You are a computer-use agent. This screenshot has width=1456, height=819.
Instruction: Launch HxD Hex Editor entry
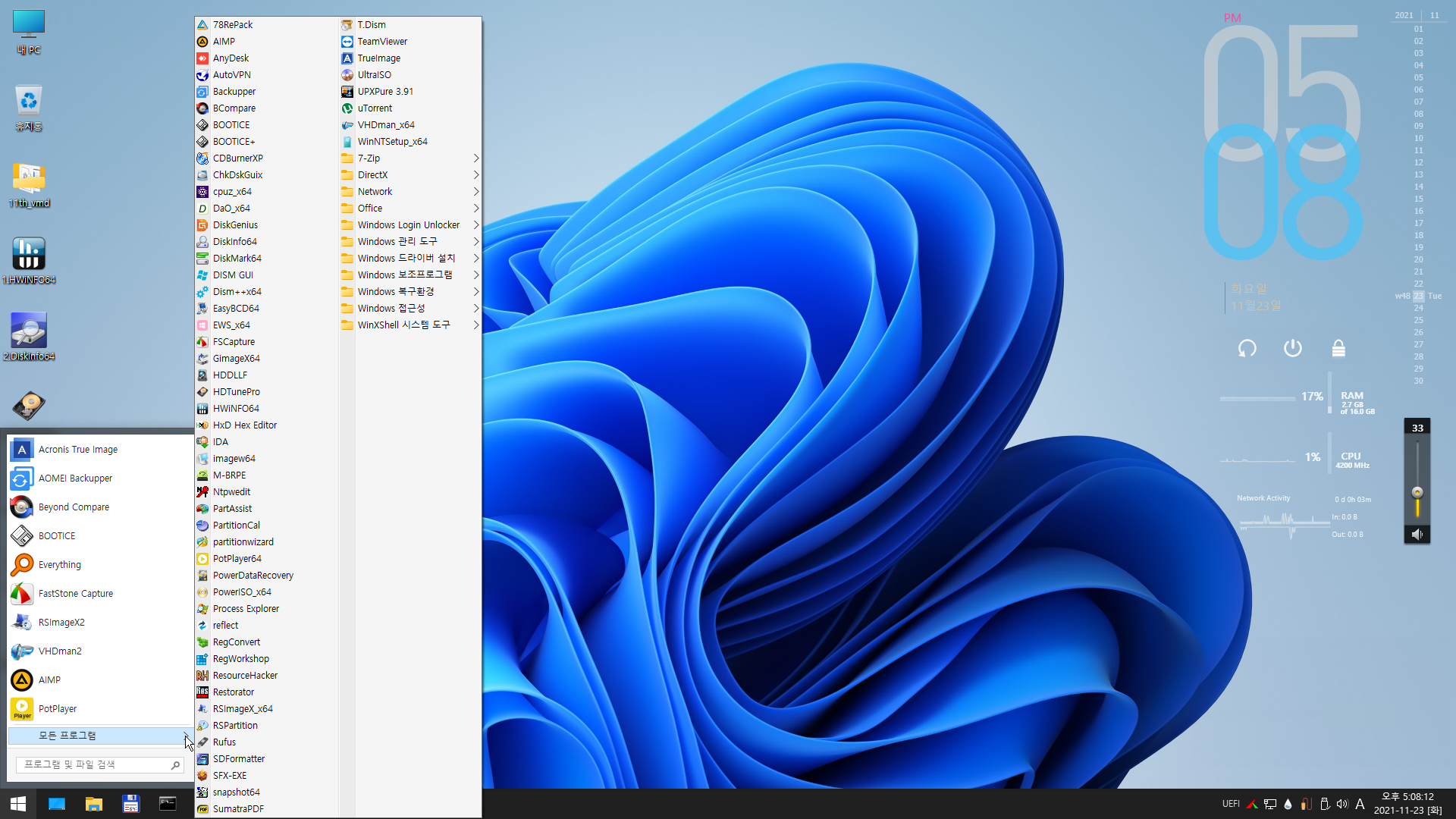(266, 425)
